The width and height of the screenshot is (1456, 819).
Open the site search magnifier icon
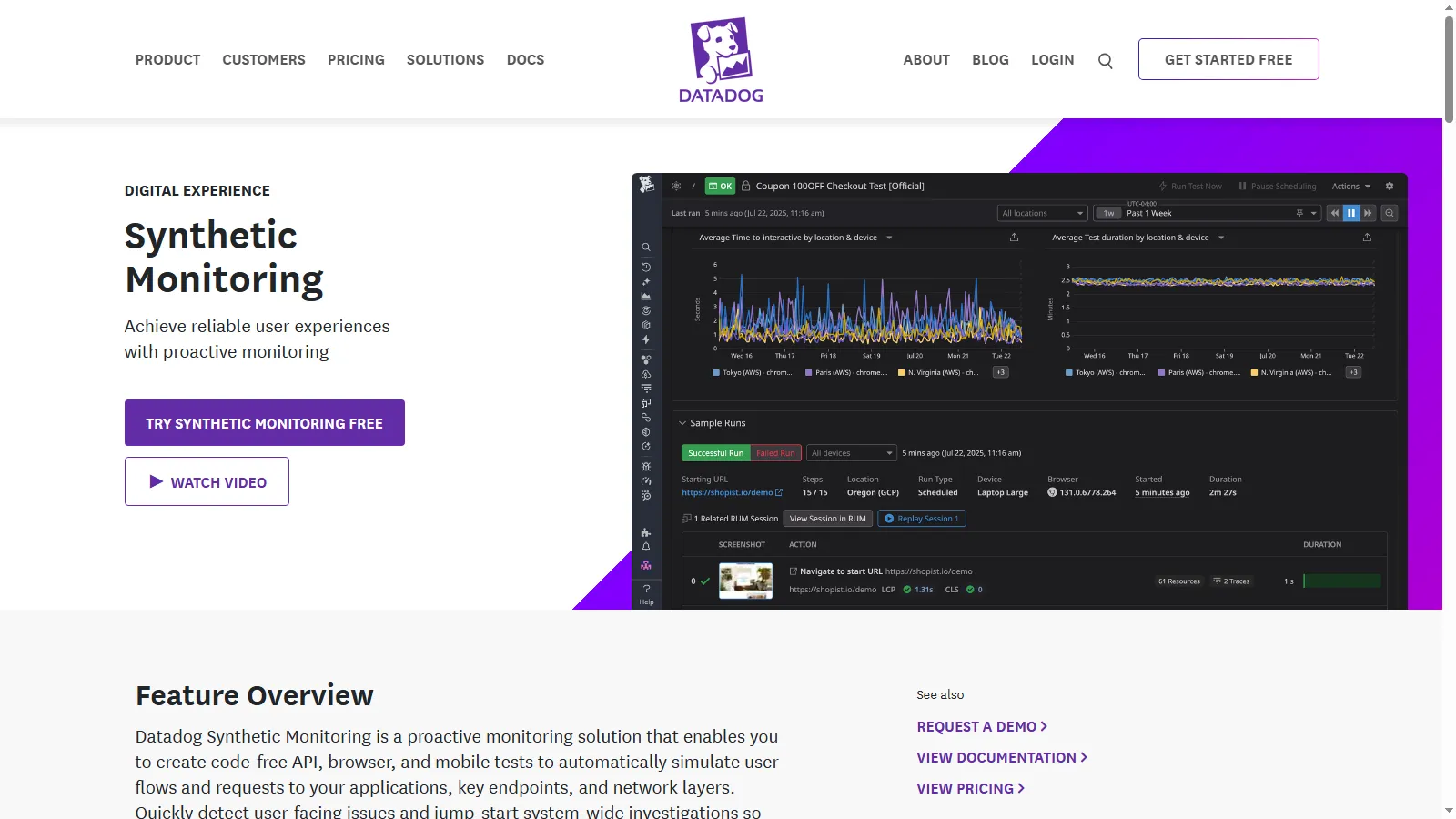click(1106, 61)
